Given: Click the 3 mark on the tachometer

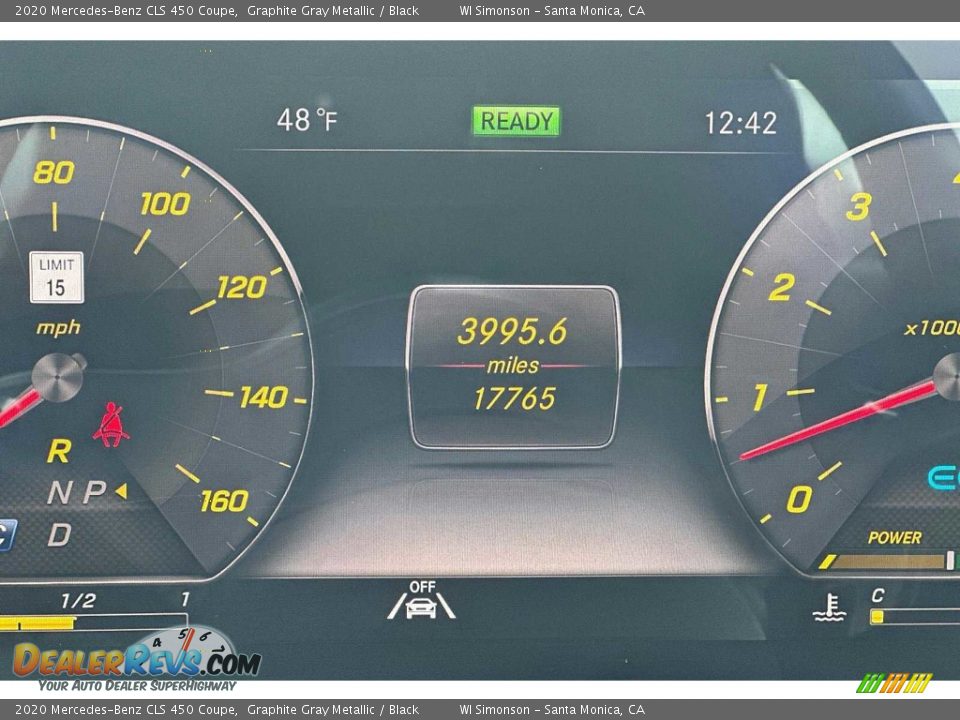Looking at the screenshot, I should tap(858, 207).
